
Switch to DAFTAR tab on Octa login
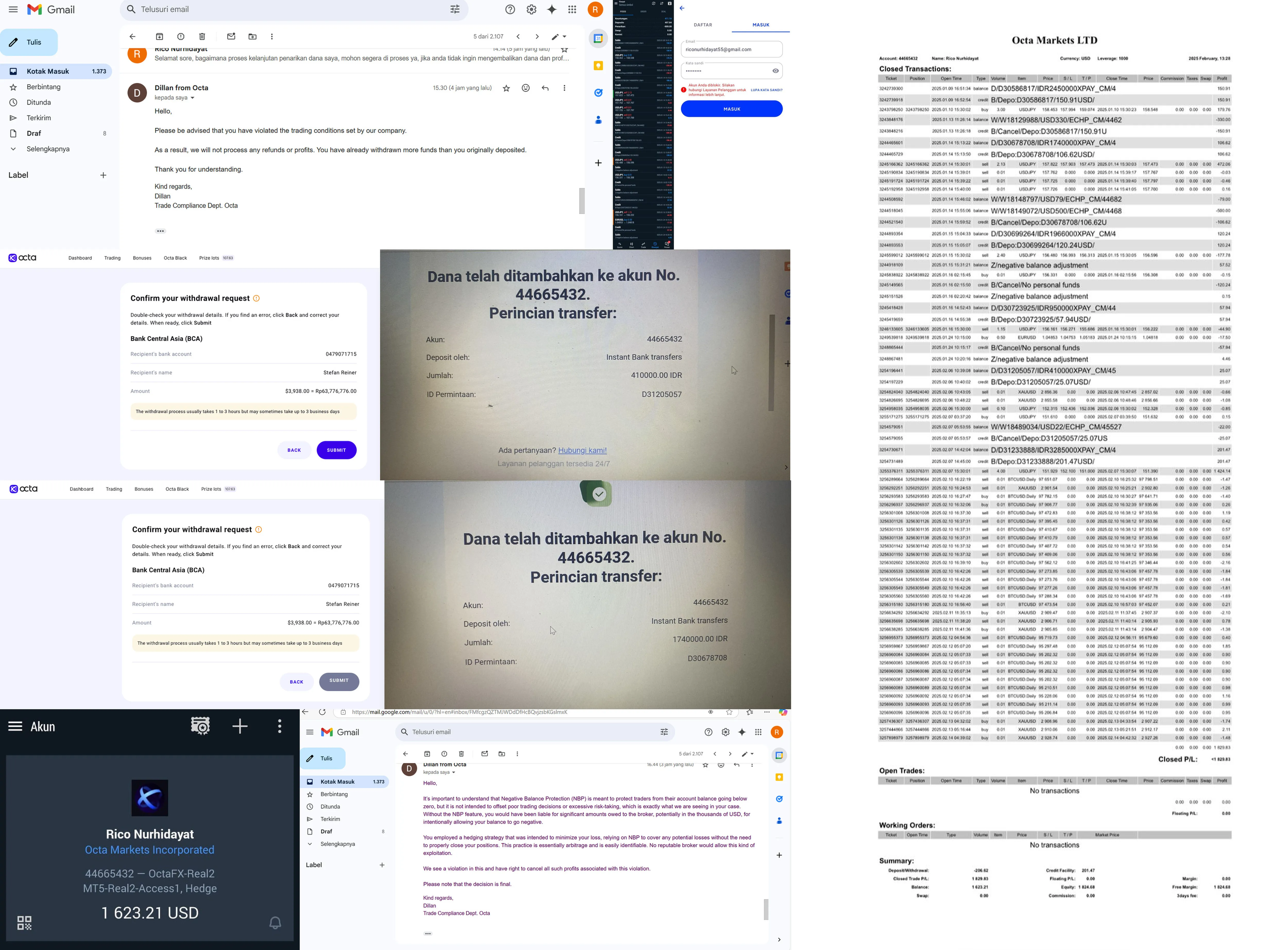[x=703, y=25]
